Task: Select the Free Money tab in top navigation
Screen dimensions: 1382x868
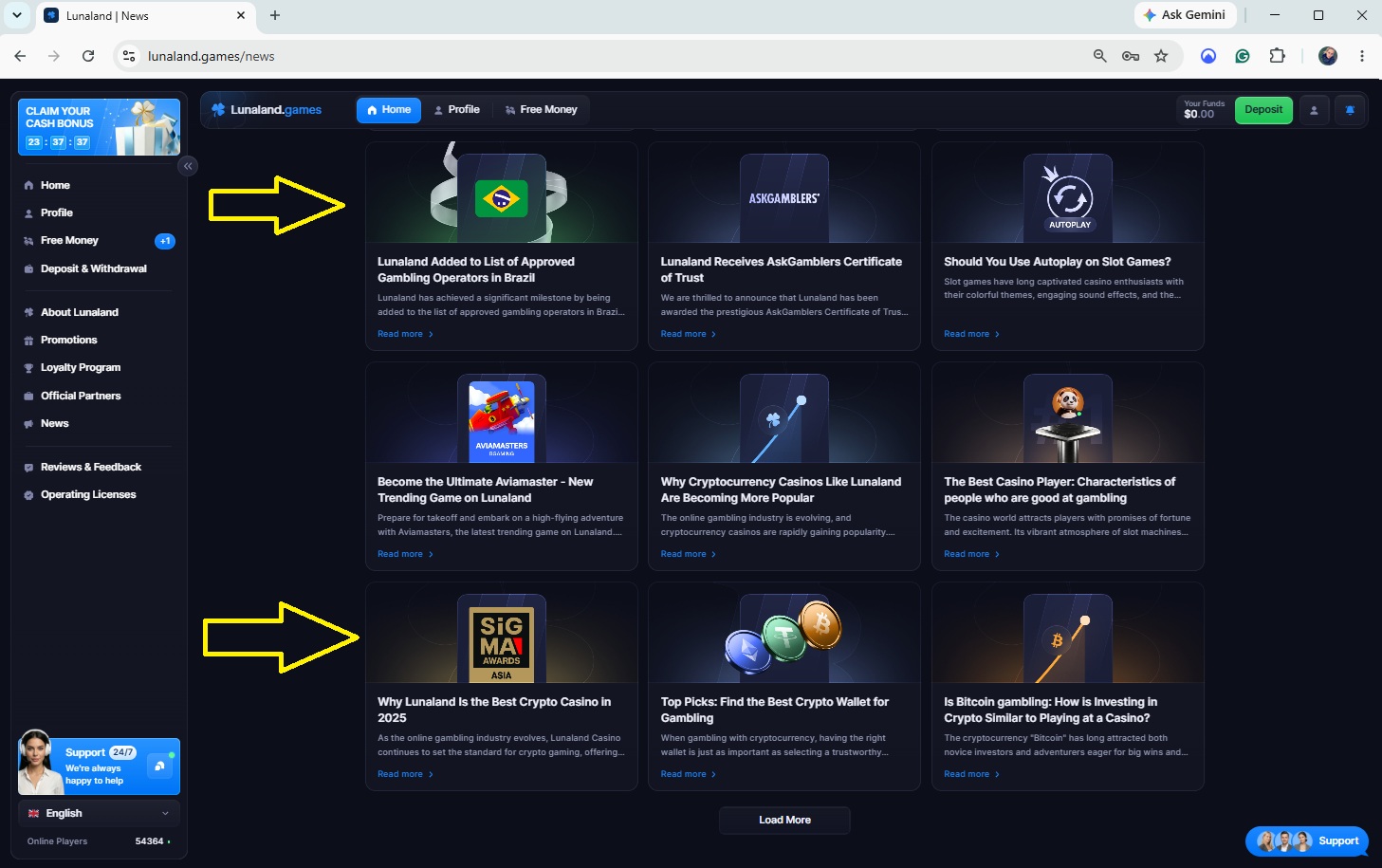Action: coord(541,110)
